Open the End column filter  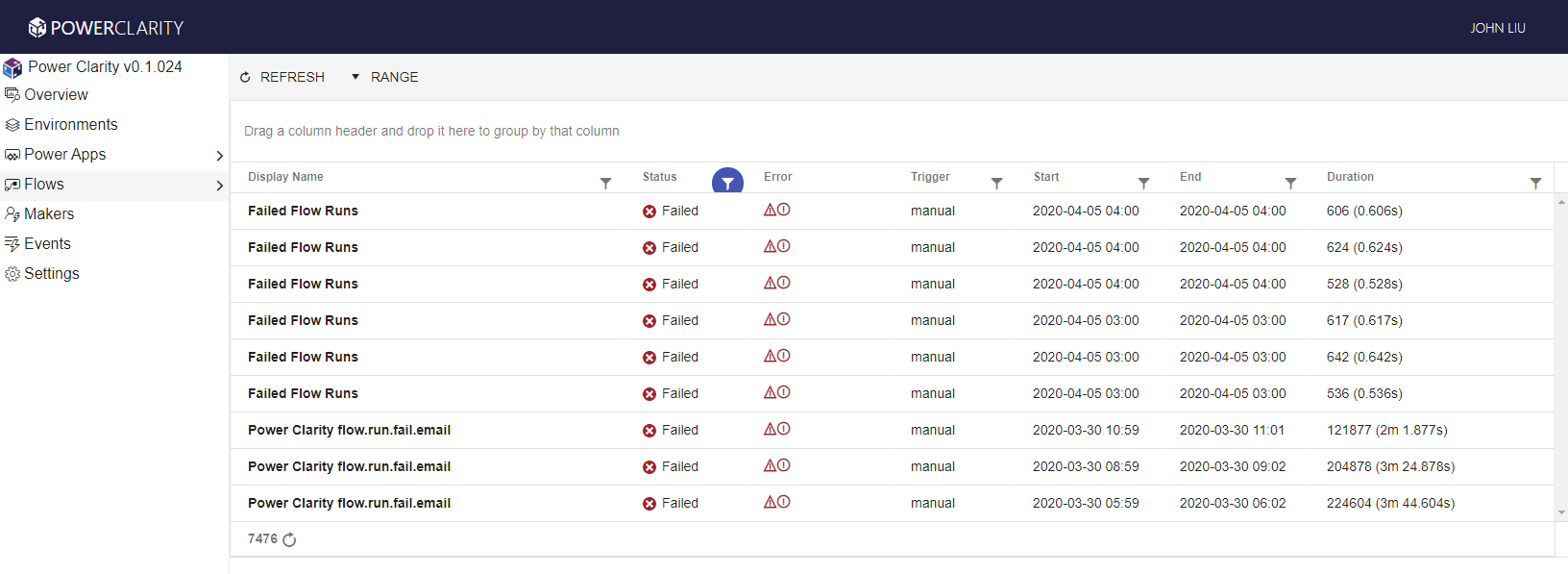pos(1290,183)
